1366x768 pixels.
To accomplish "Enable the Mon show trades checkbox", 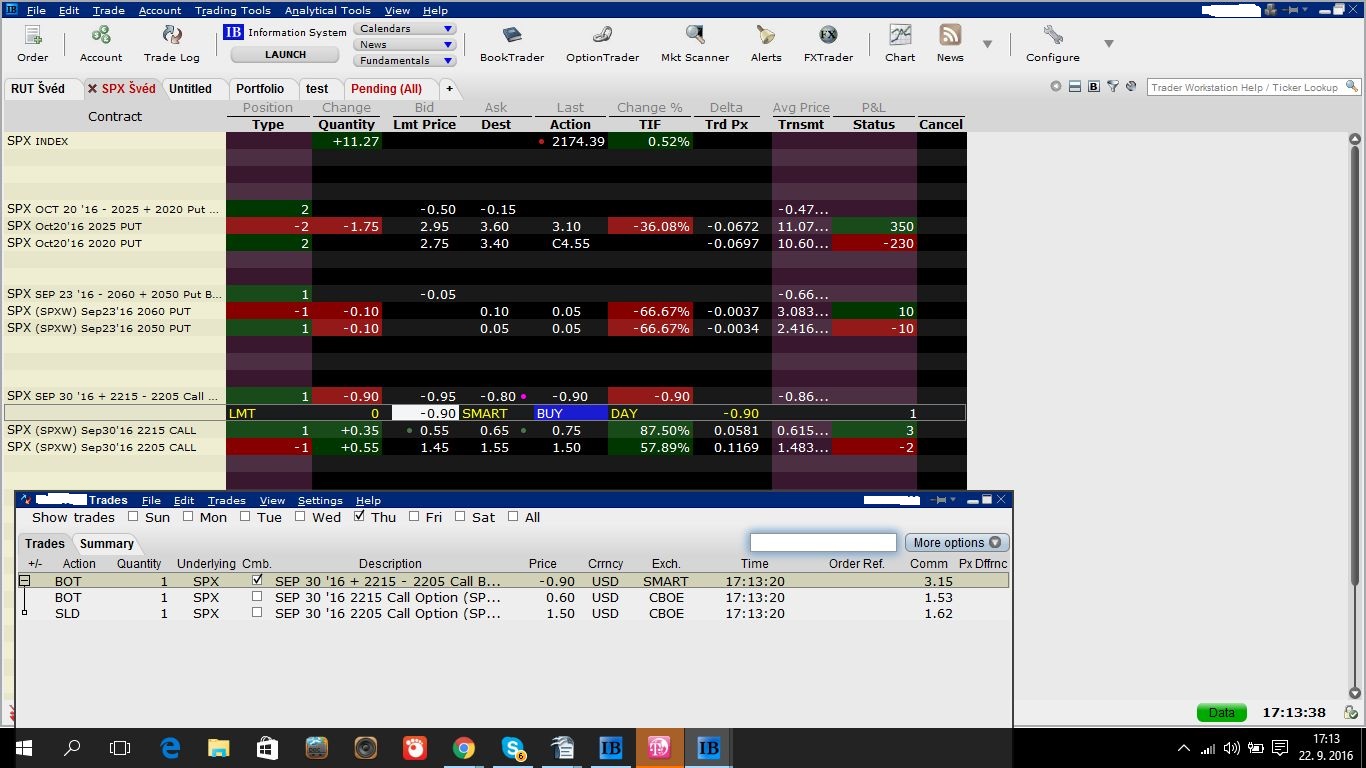I will [x=187, y=517].
